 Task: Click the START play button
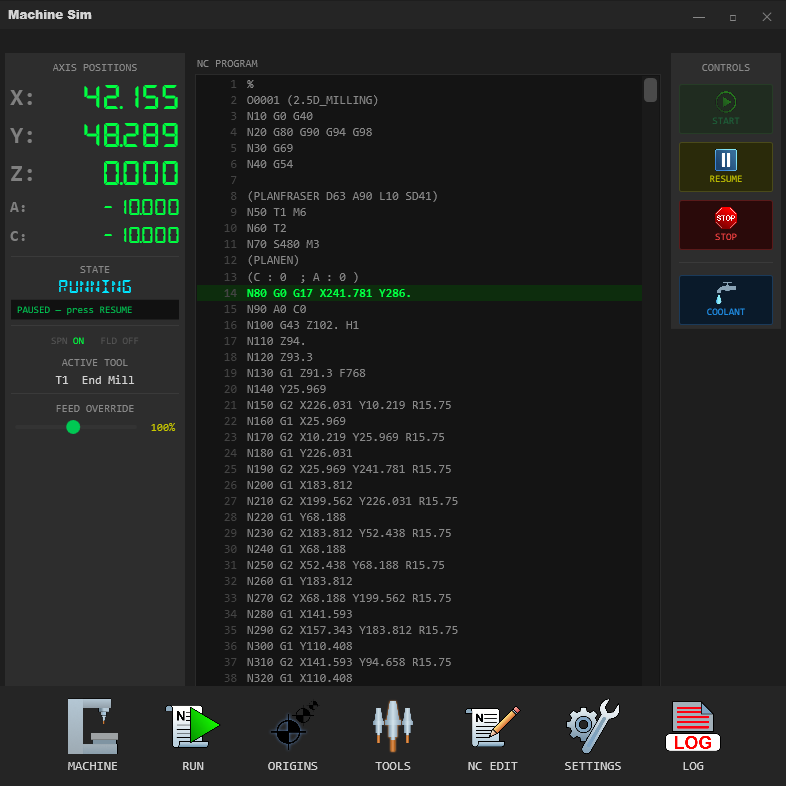point(725,109)
